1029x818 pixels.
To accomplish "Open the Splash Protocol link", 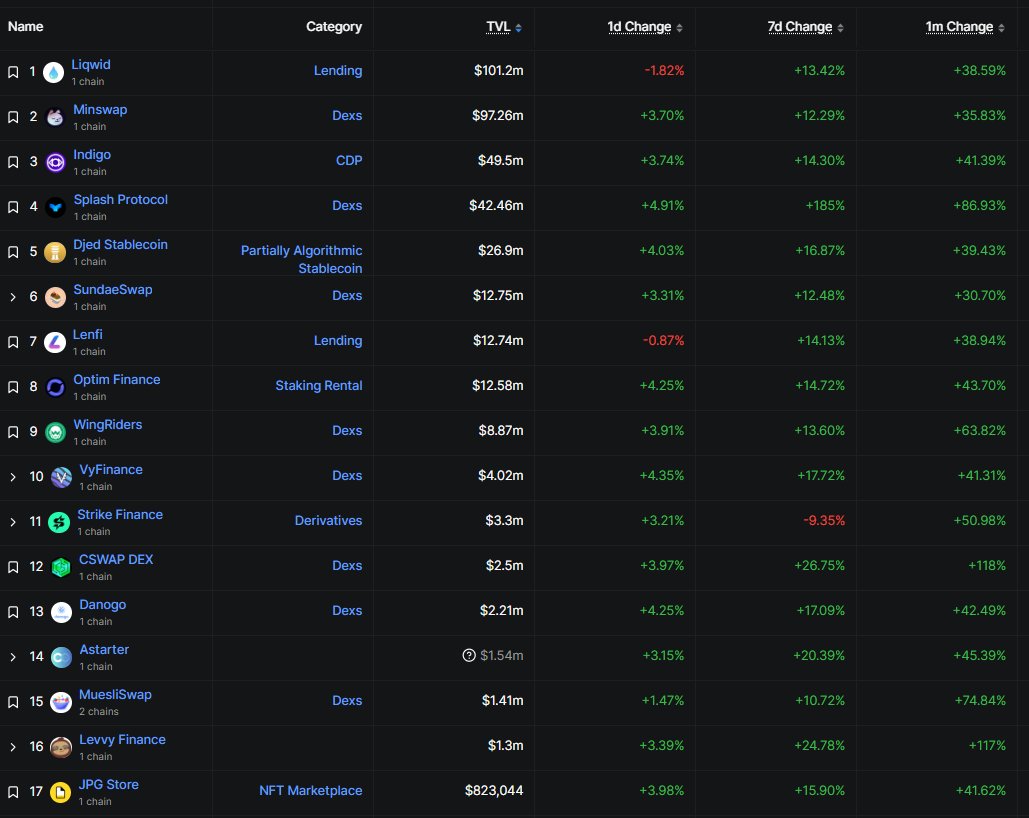I will [121, 200].
